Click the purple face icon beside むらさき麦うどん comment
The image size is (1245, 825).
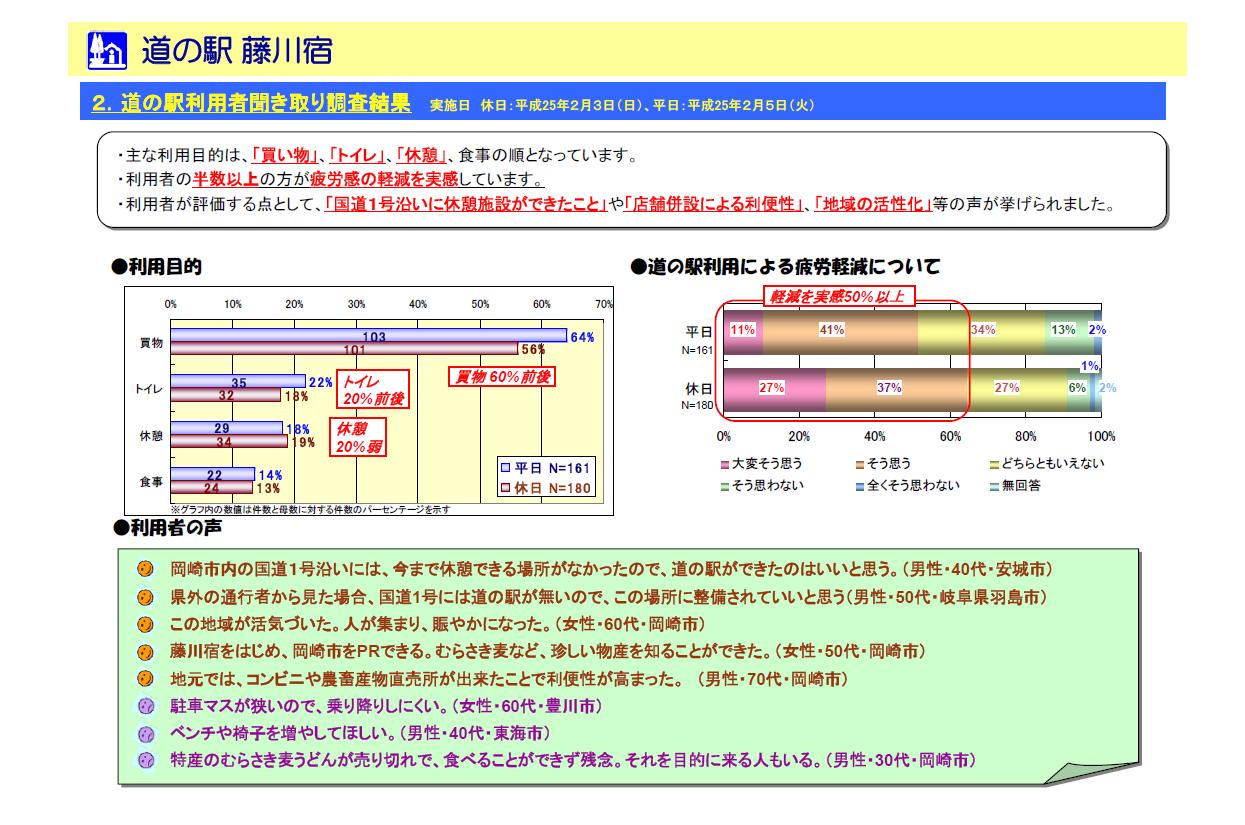tap(145, 760)
